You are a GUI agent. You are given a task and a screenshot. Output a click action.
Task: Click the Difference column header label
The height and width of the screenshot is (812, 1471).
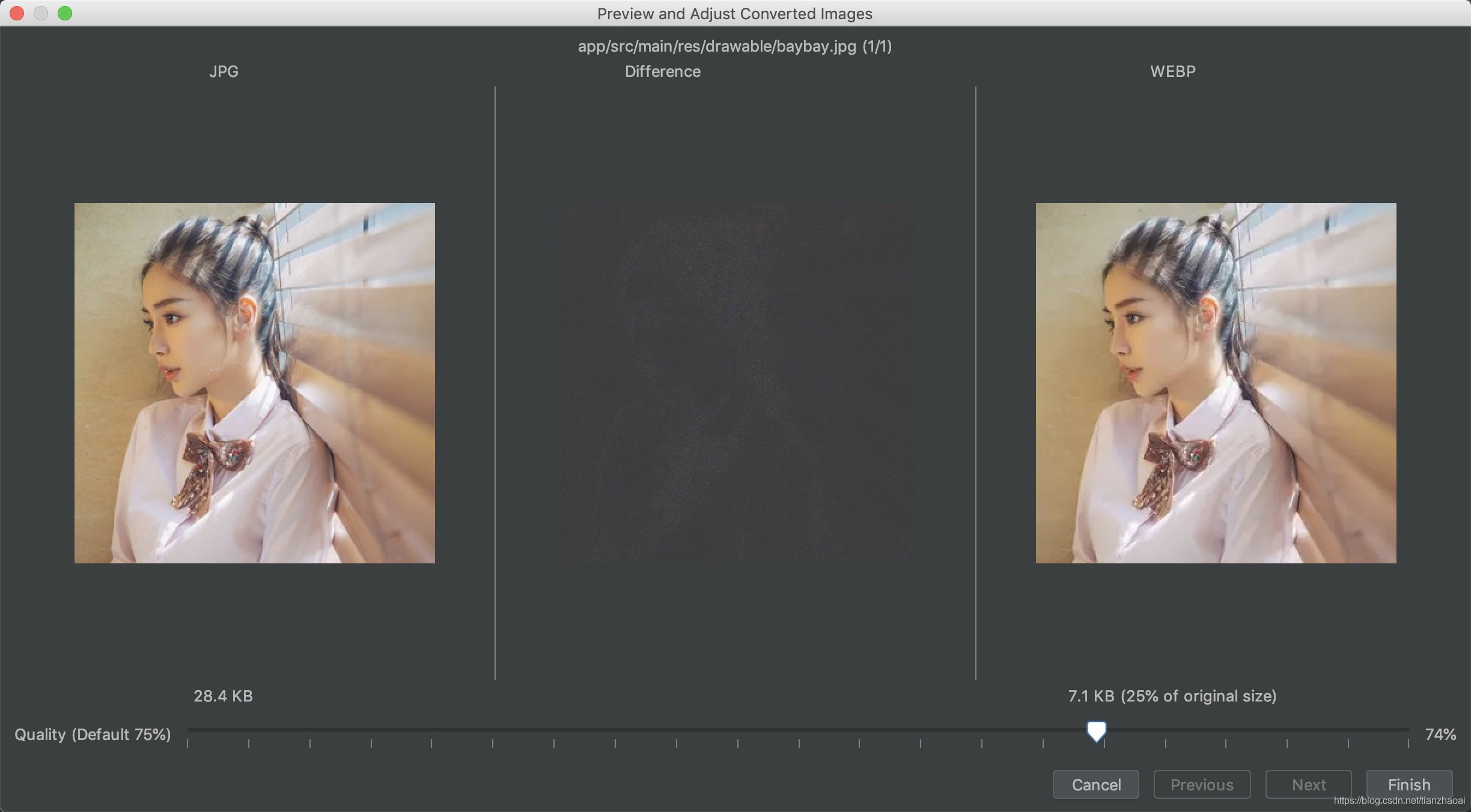(x=662, y=71)
